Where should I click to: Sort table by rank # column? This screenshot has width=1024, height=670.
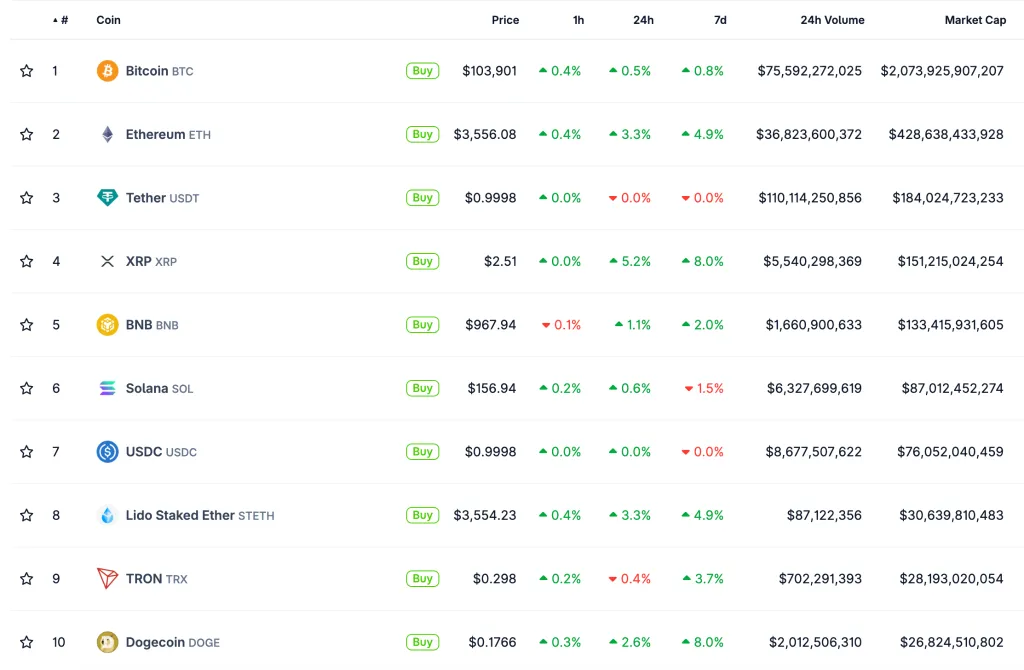coord(63,20)
